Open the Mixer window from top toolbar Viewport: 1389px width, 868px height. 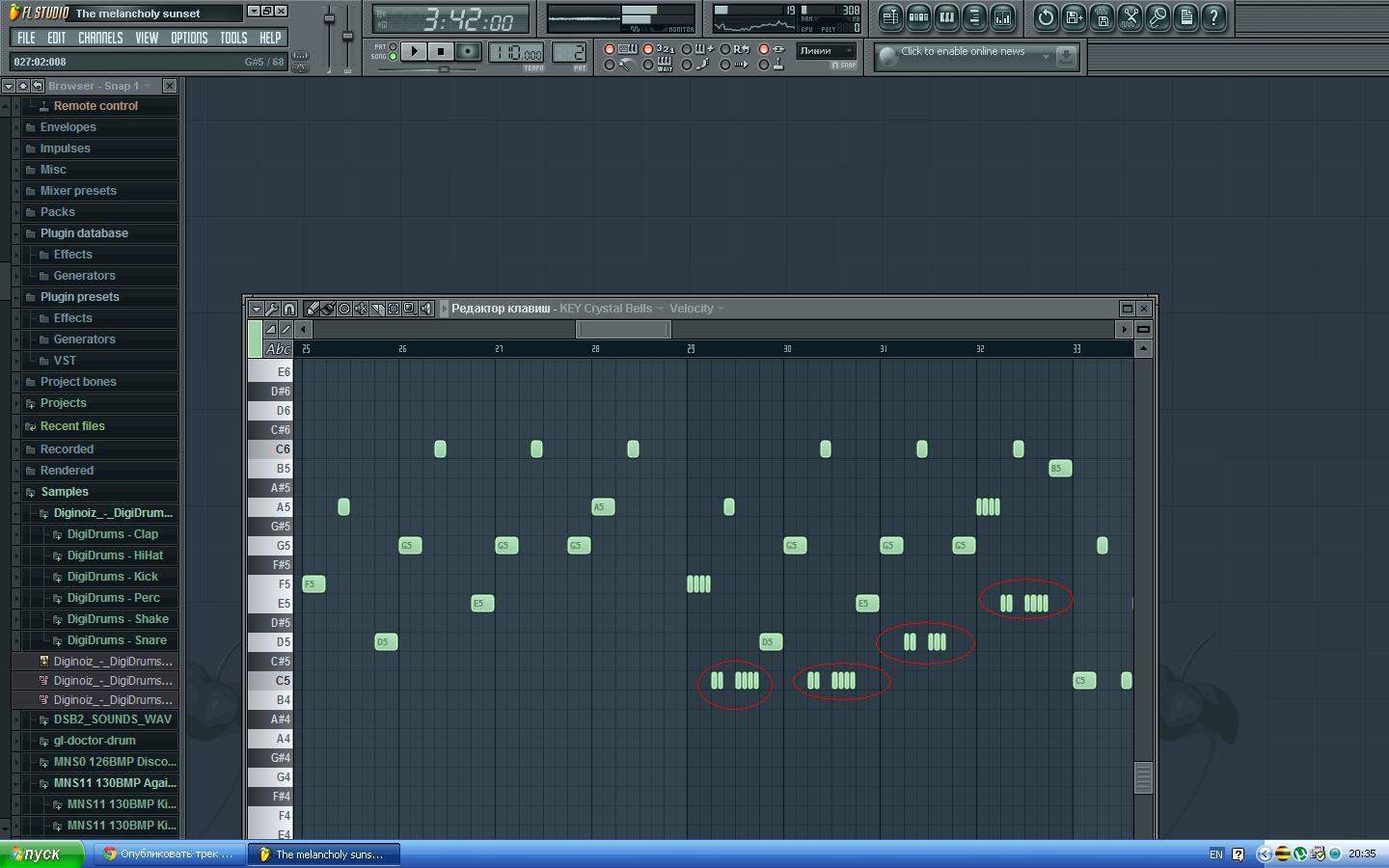point(1002,17)
